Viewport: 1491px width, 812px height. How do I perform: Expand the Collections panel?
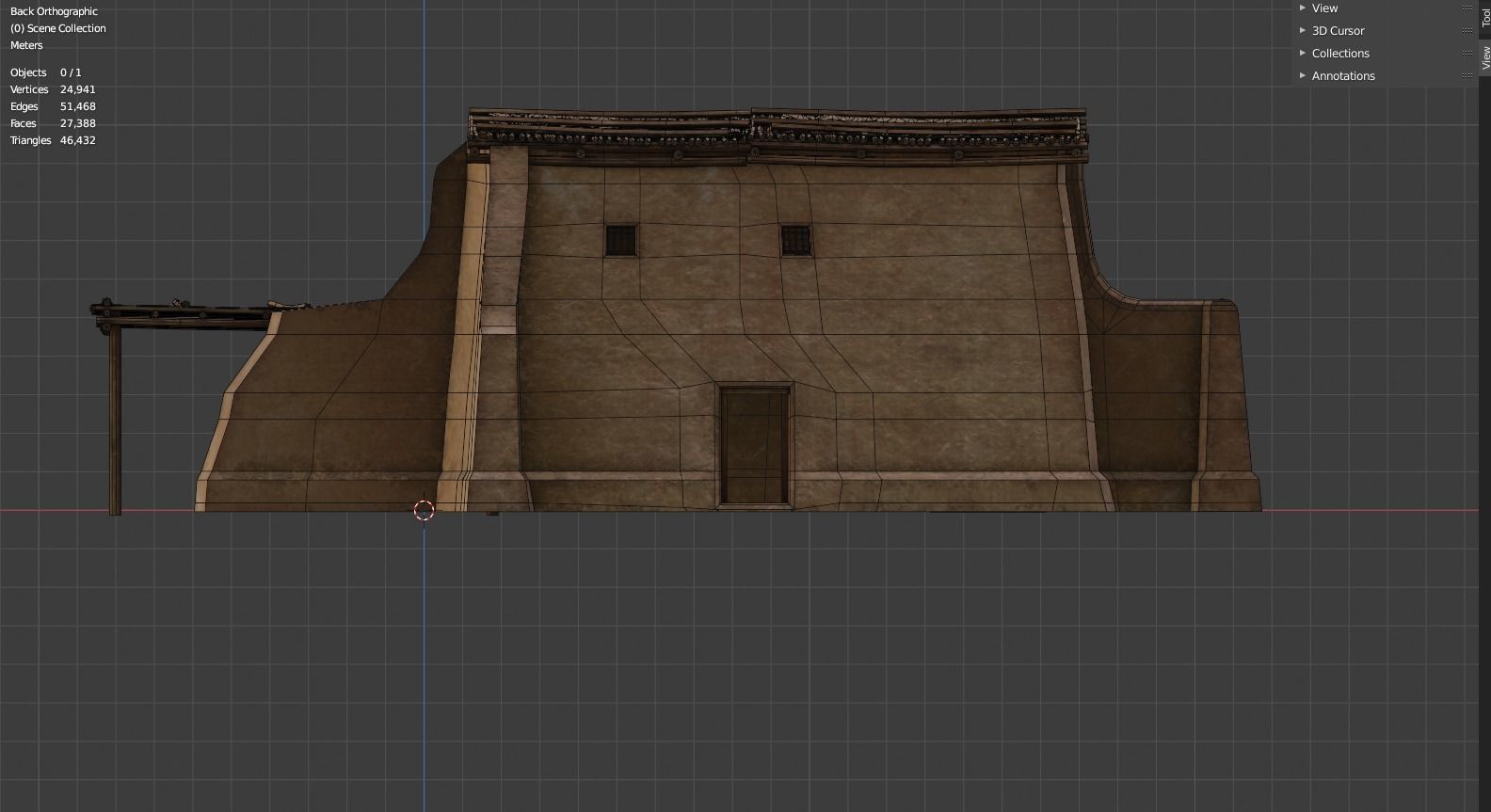coord(1303,53)
